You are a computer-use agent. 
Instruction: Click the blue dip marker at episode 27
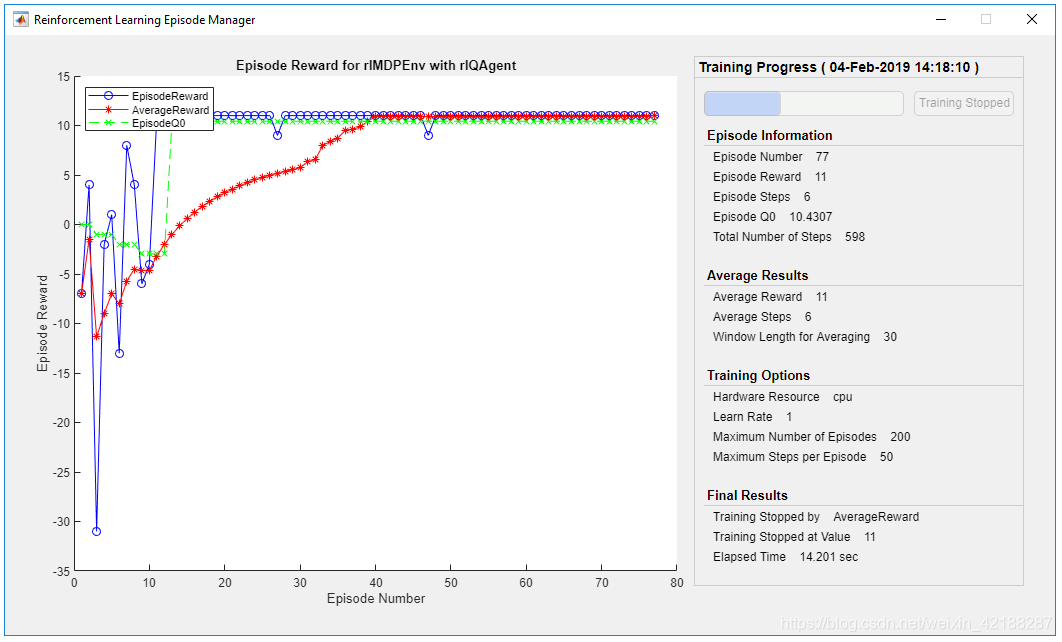point(278,135)
